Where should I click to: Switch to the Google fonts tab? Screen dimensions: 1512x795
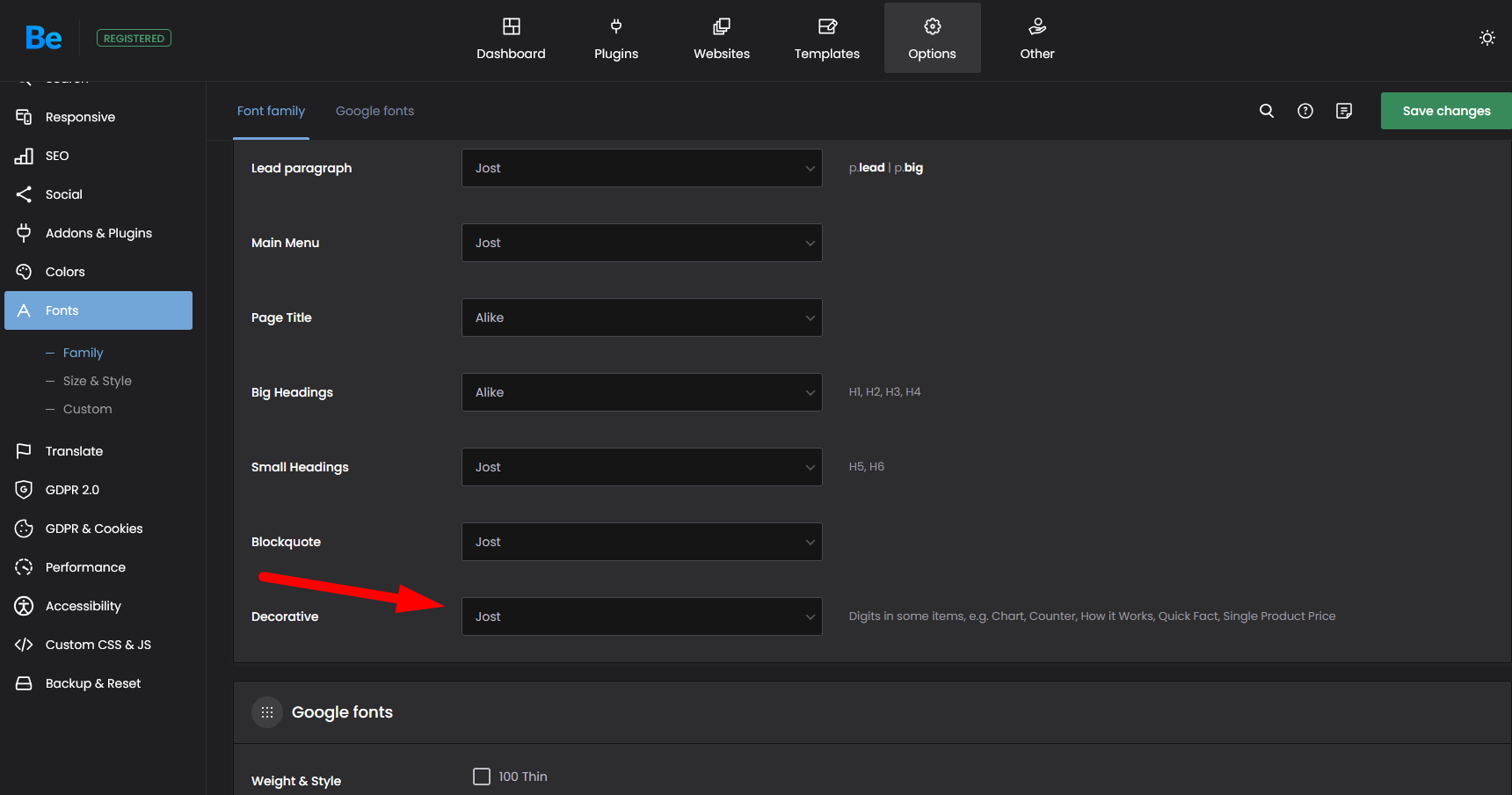point(374,111)
